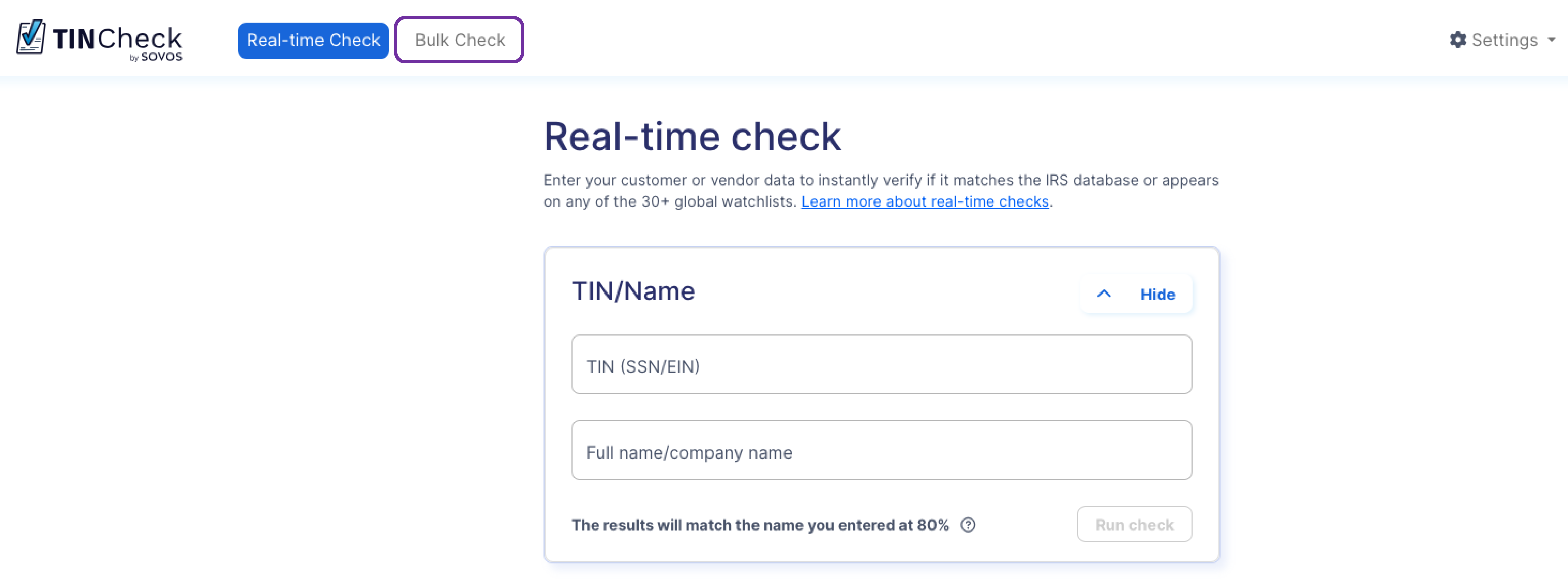This screenshot has height=585, width=1568.
Task: Click the Settings gear icon
Action: pyautogui.click(x=1458, y=40)
